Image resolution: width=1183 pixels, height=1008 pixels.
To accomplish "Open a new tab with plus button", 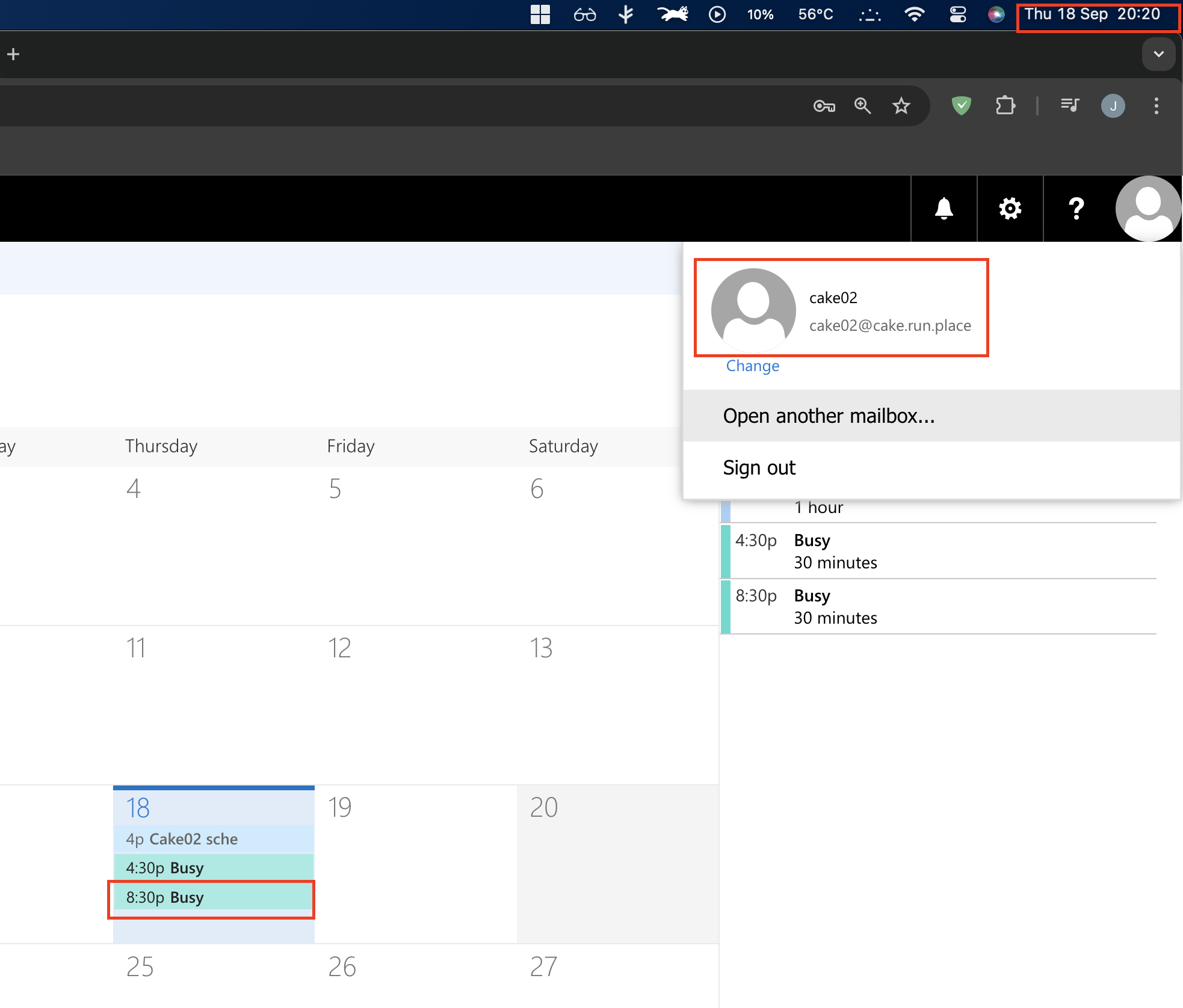I will click(13, 54).
